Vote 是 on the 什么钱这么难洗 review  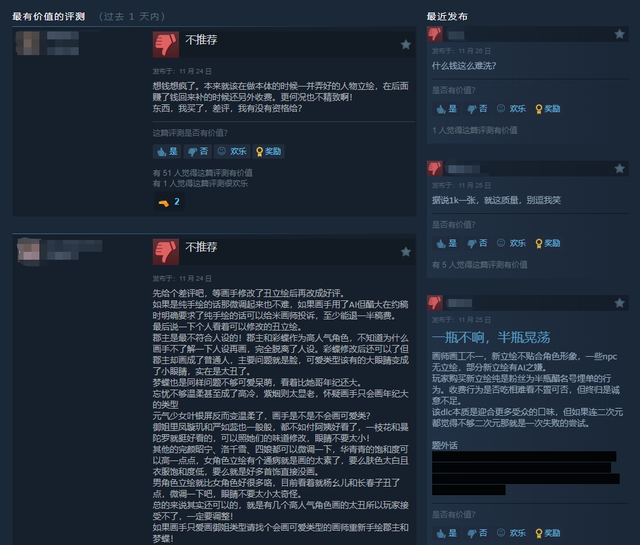[447, 109]
